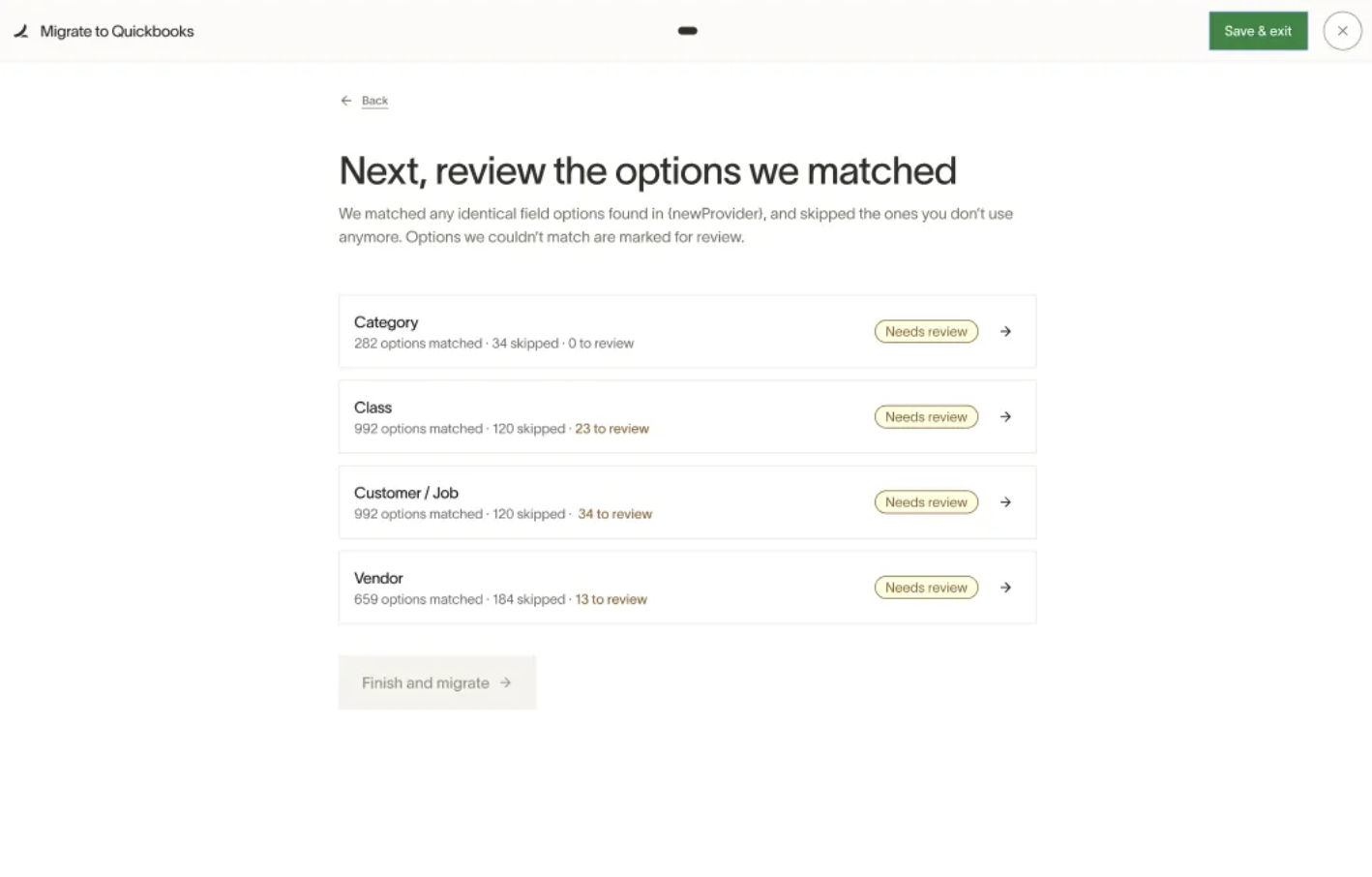This screenshot has height=877, width=1372.
Task: Select the Category field heading
Action: pyautogui.click(x=386, y=322)
